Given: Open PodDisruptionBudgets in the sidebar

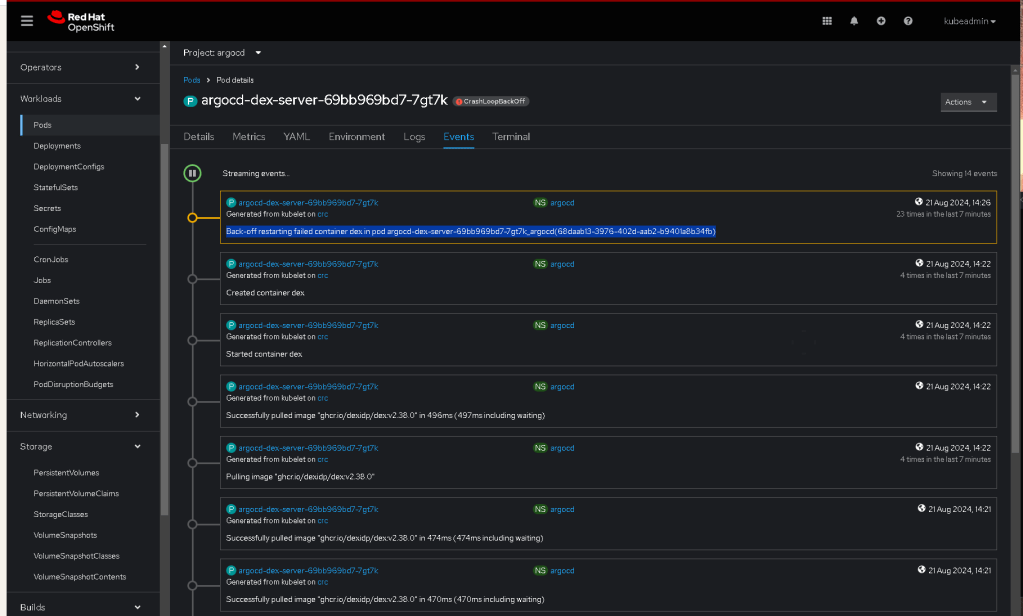Looking at the screenshot, I should (73, 384).
